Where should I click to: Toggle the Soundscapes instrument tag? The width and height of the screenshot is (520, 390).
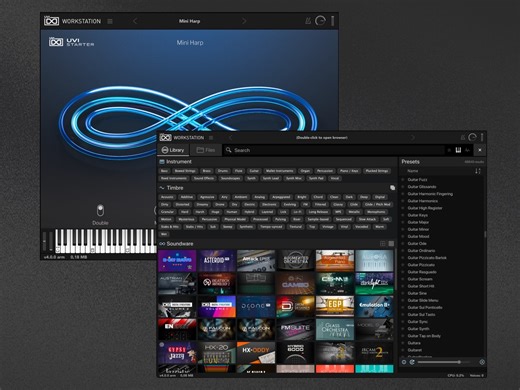pyautogui.click(x=230, y=178)
